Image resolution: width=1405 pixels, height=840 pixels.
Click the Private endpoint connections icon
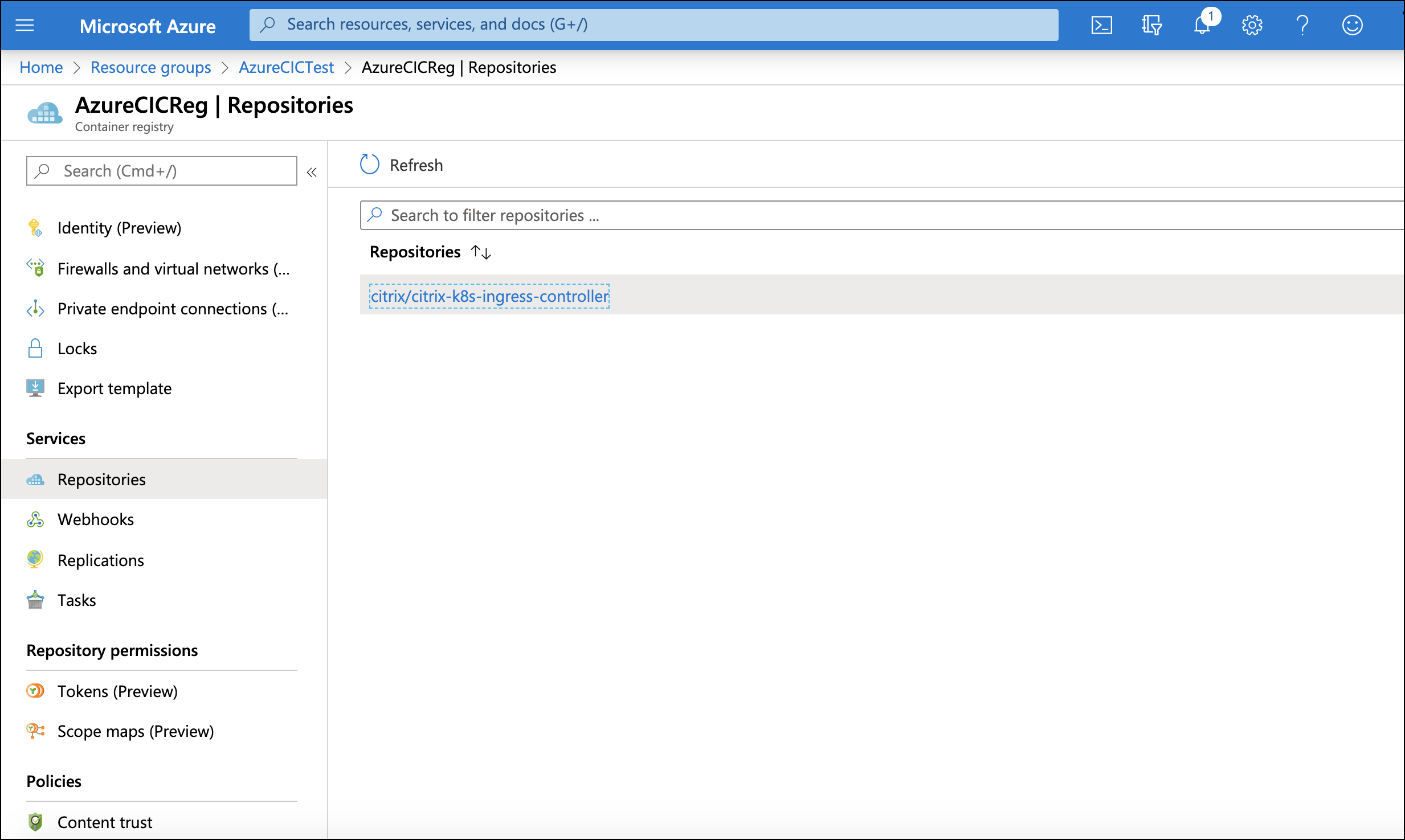35,308
